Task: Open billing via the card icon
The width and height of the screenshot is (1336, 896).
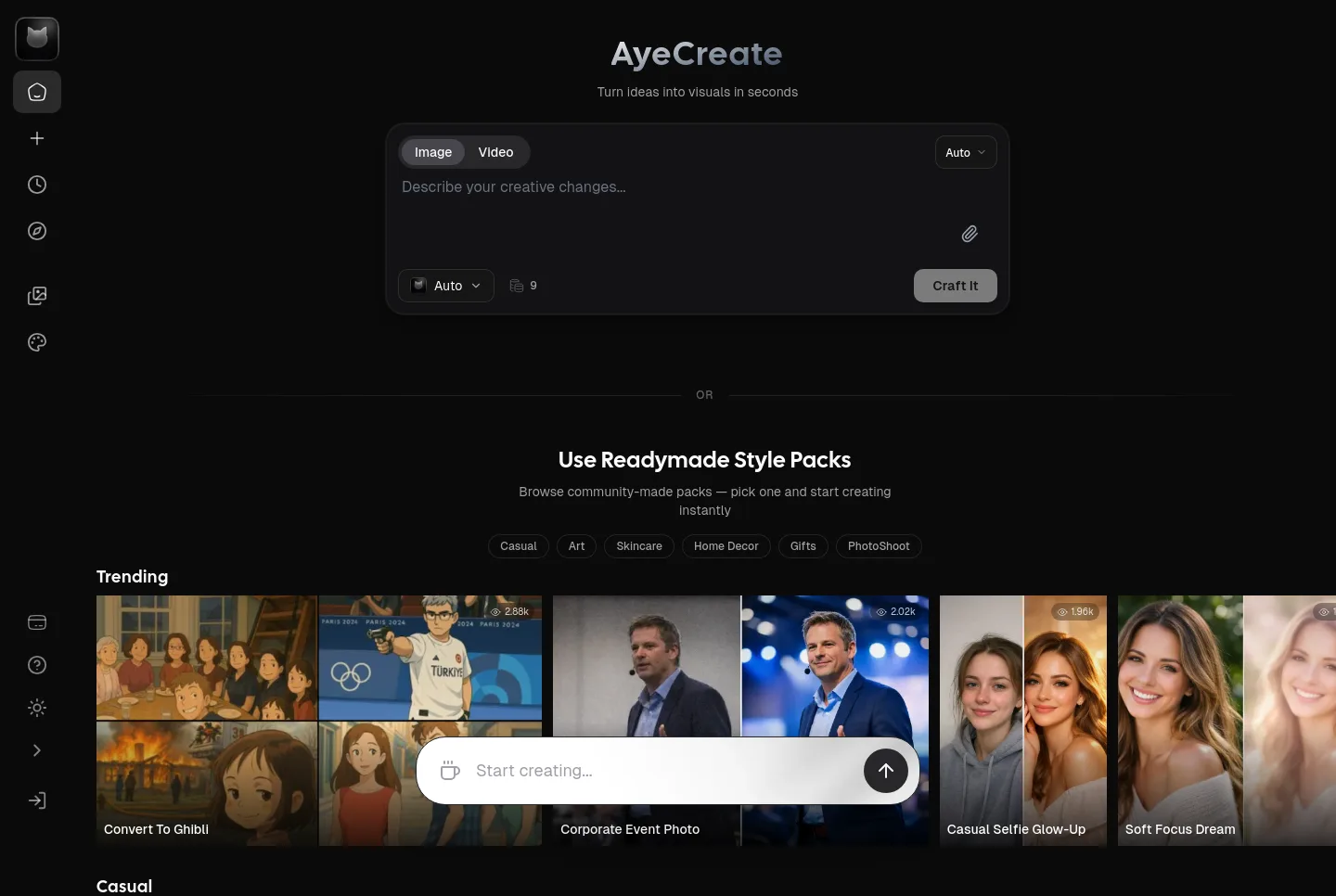Action: click(x=37, y=622)
